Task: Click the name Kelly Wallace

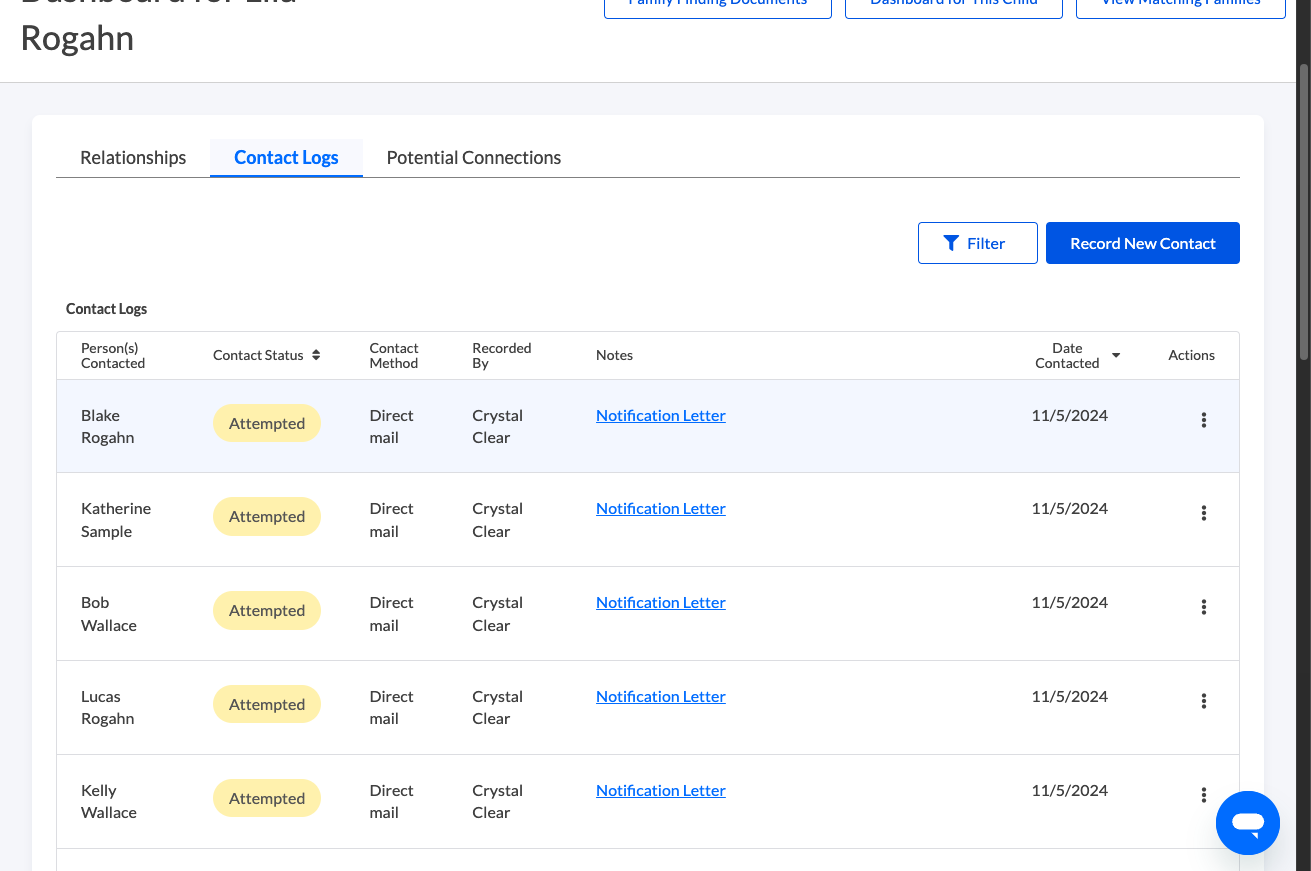Action: [109, 802]
